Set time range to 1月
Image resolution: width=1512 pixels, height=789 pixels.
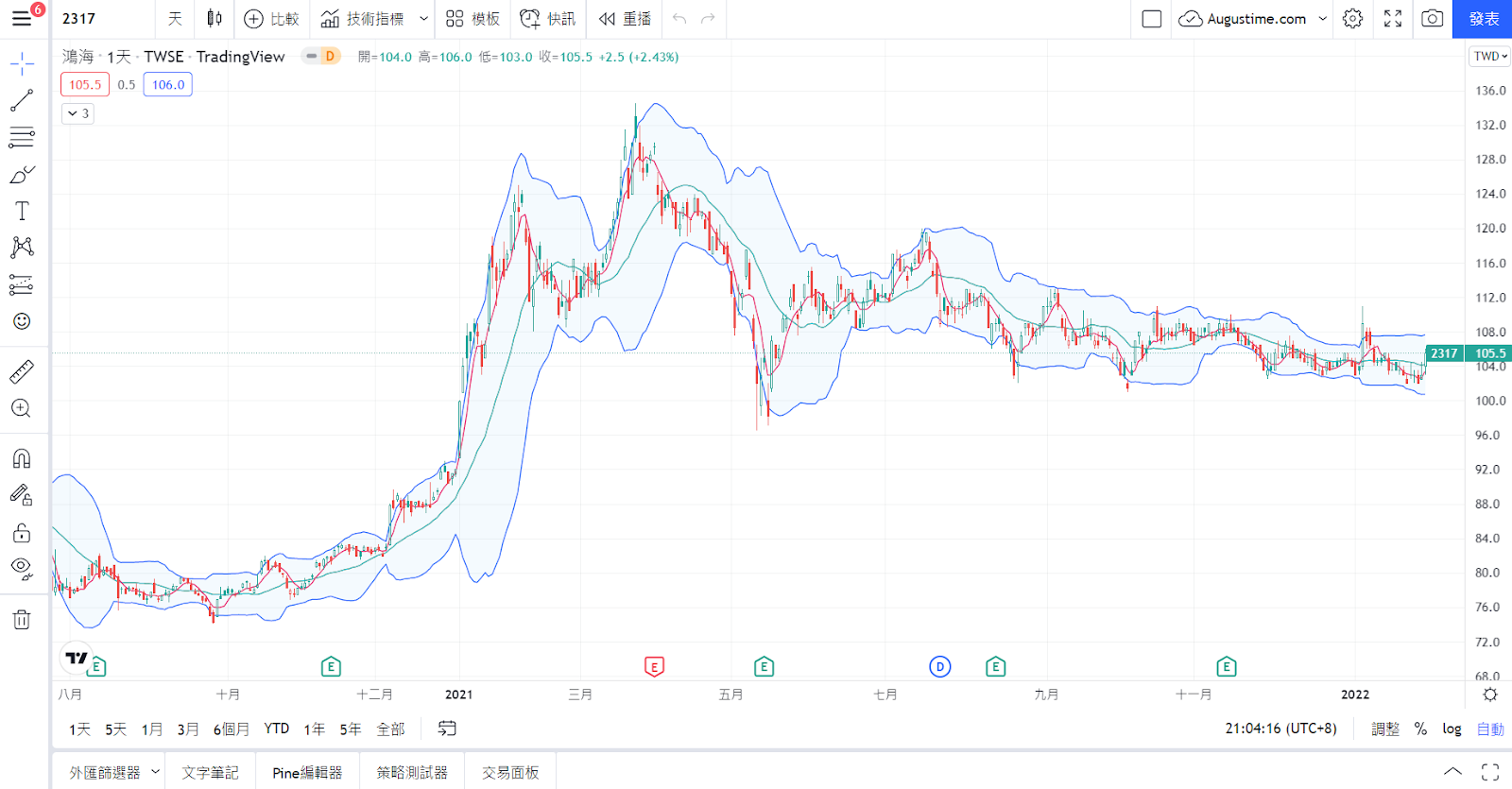[152, 729]
